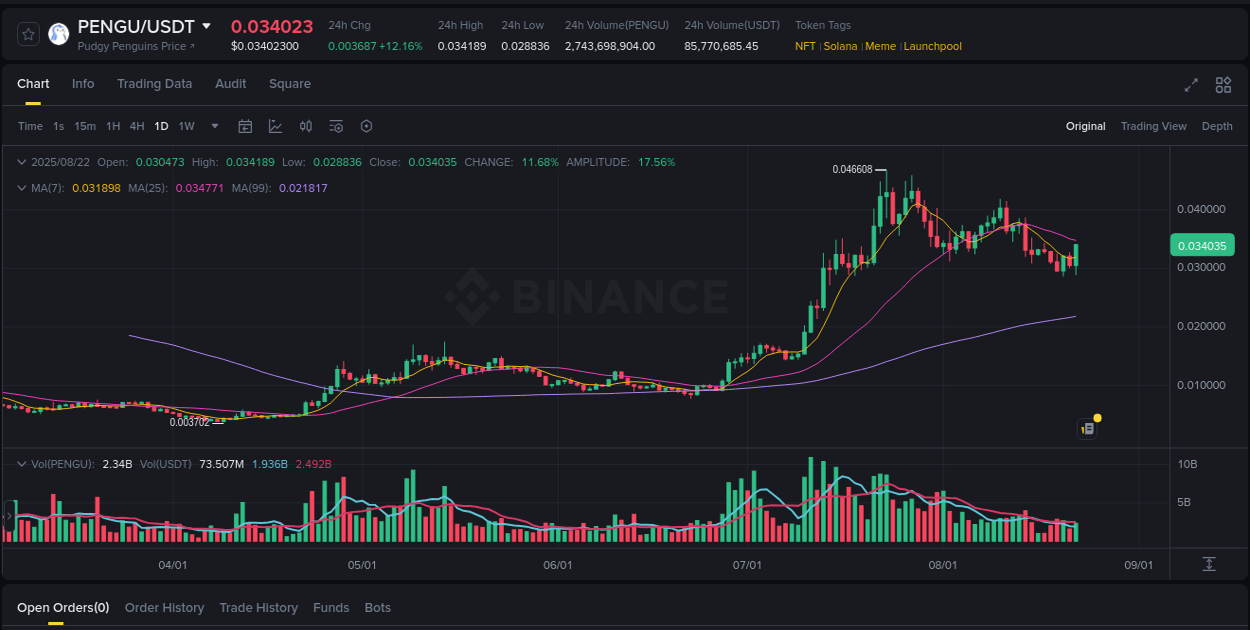
Task: Add PENGU/USDT to favorites with star icon
Action: pos(28,33)
